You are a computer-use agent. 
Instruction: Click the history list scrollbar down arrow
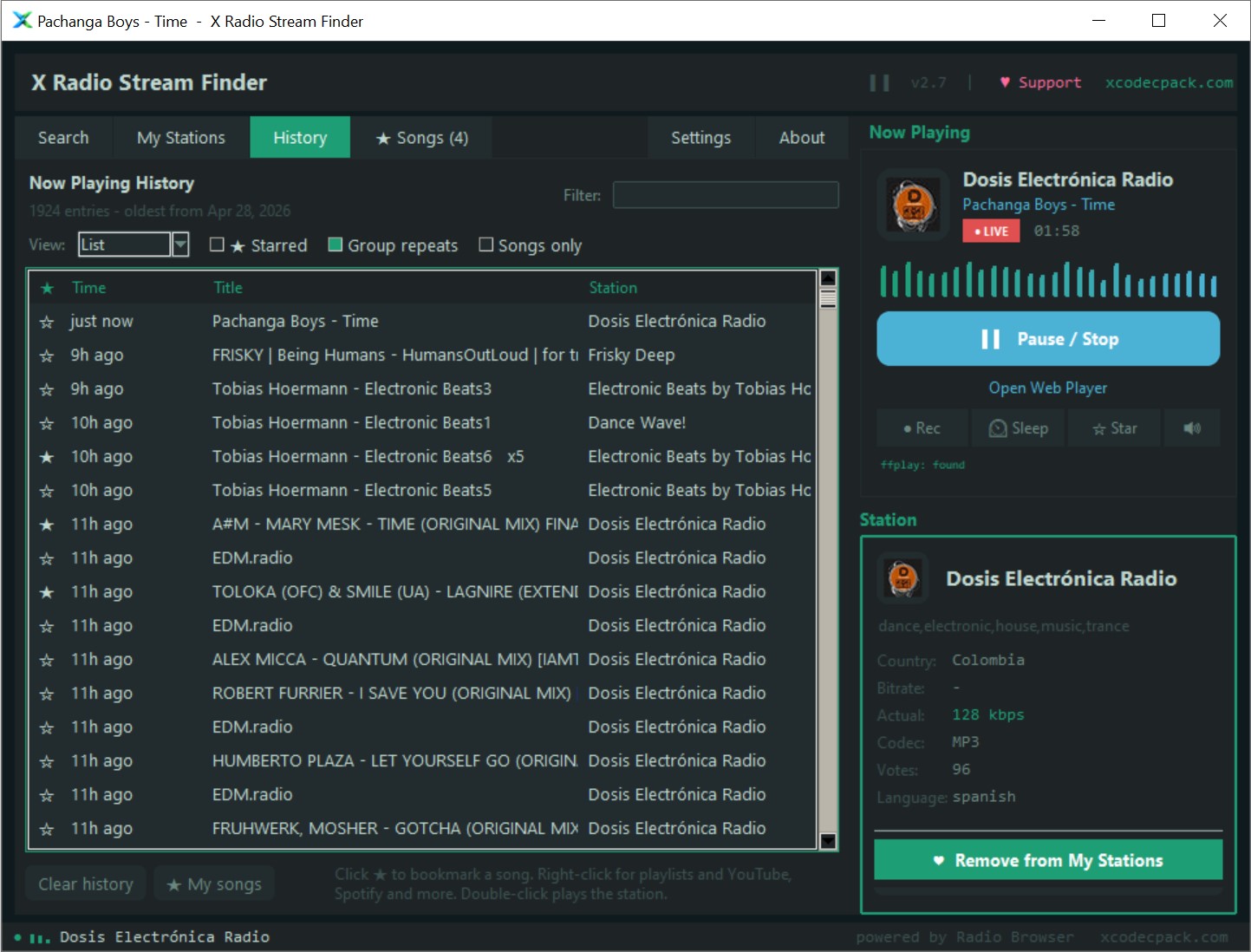828,841
